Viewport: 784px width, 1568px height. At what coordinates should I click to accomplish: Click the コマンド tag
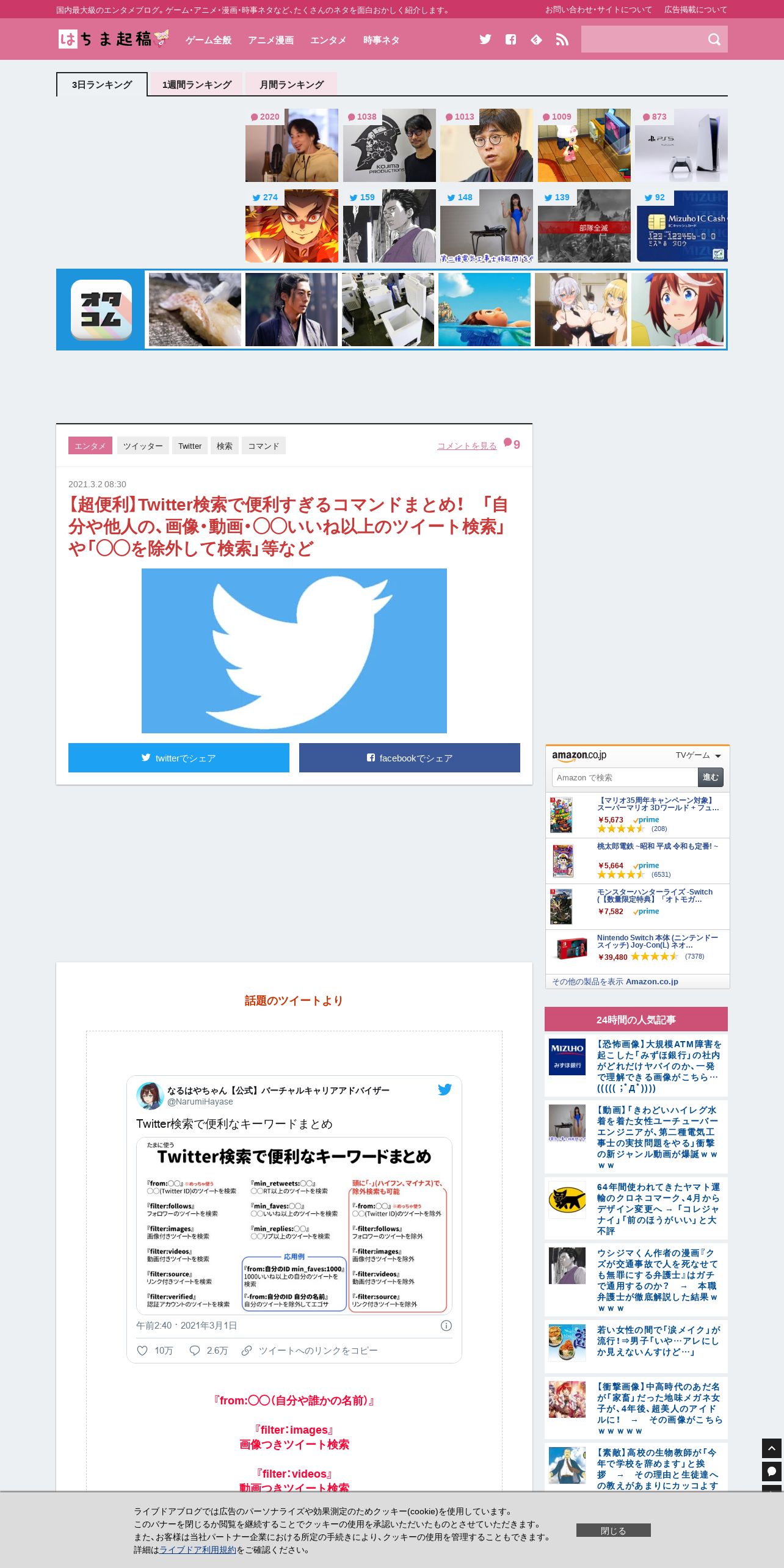264,446
